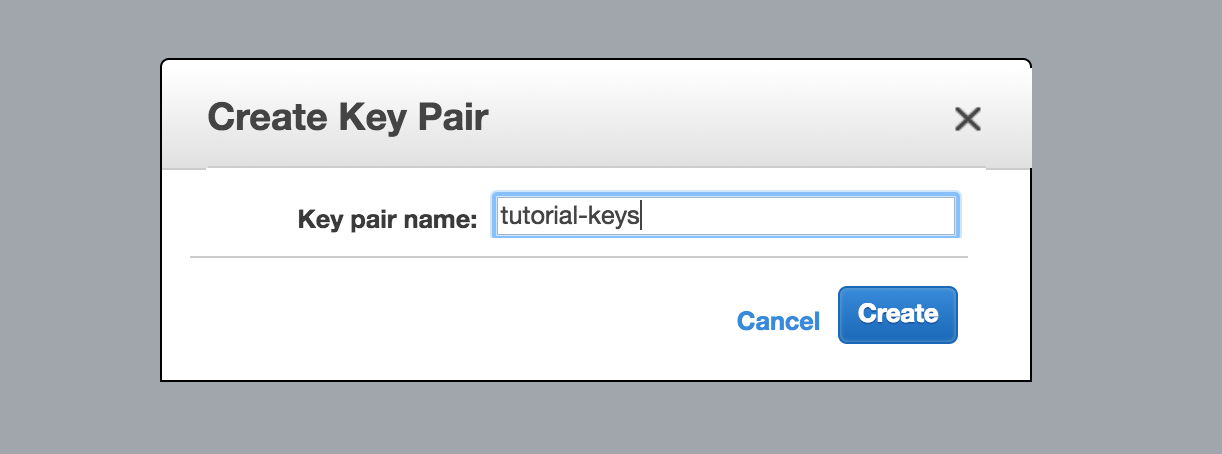This screenshot has height=454, width=1222.
Task: Cancel the key pair creation
Action: tap(778, 321)
